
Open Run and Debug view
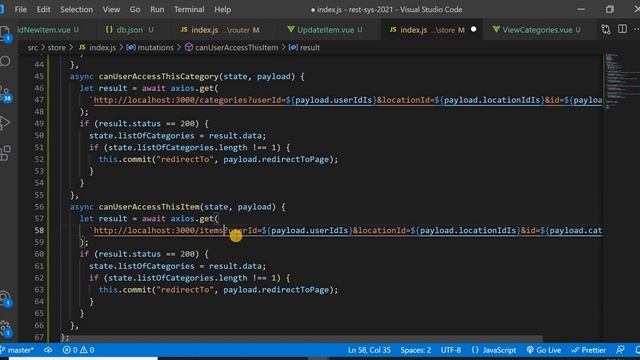pos(5,123)
